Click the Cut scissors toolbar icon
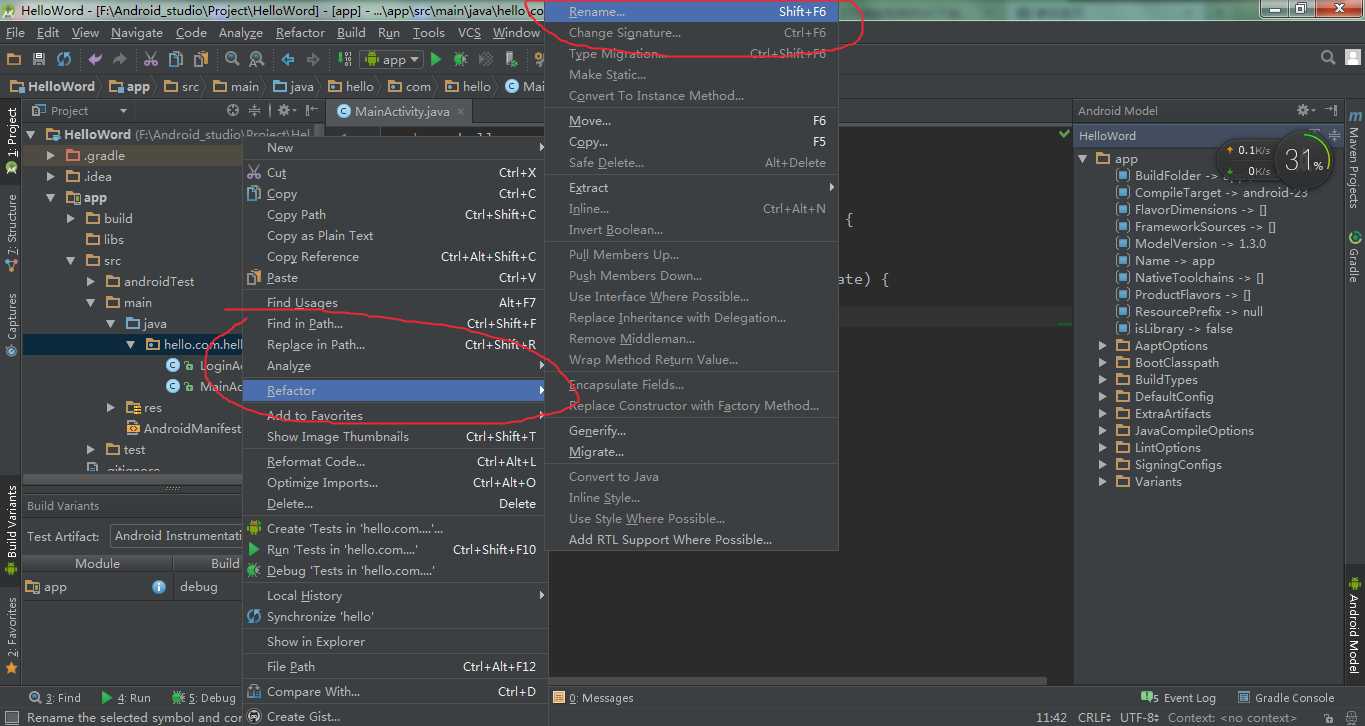Screen dimensions: 1365x726 click(x=151, y=60)
